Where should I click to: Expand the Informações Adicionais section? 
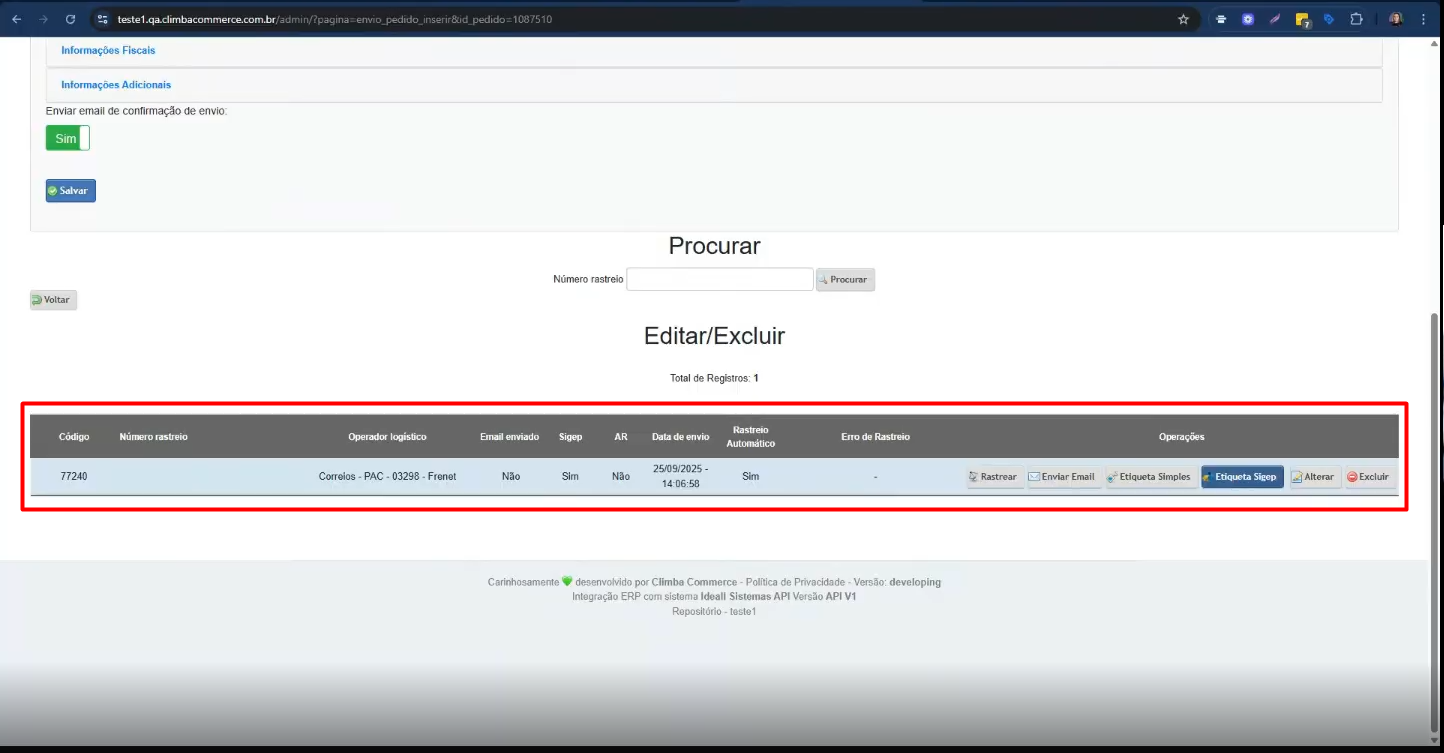(116, 85)
